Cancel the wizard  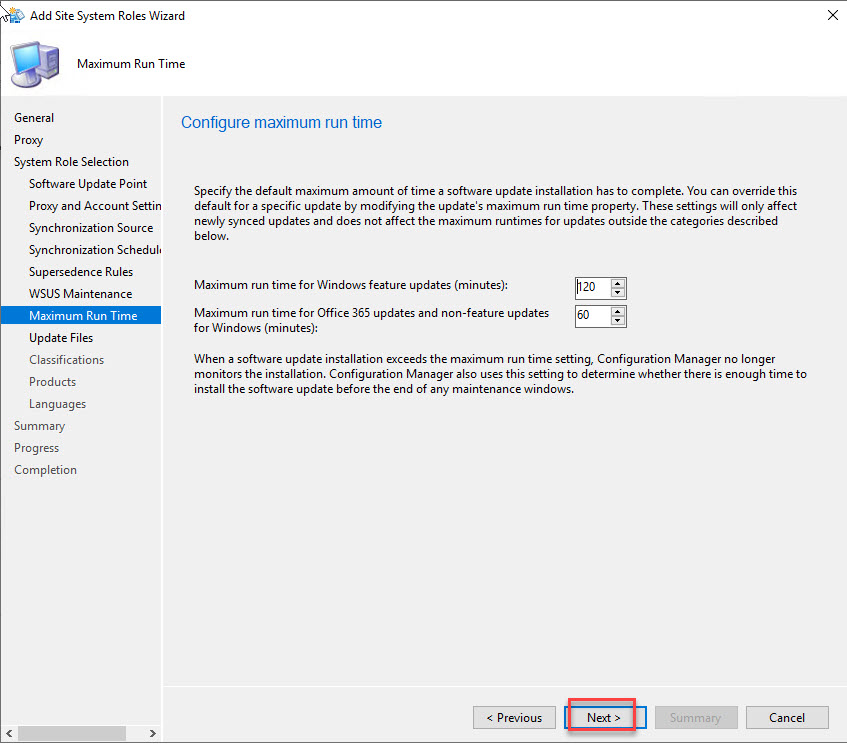[787, 718]
